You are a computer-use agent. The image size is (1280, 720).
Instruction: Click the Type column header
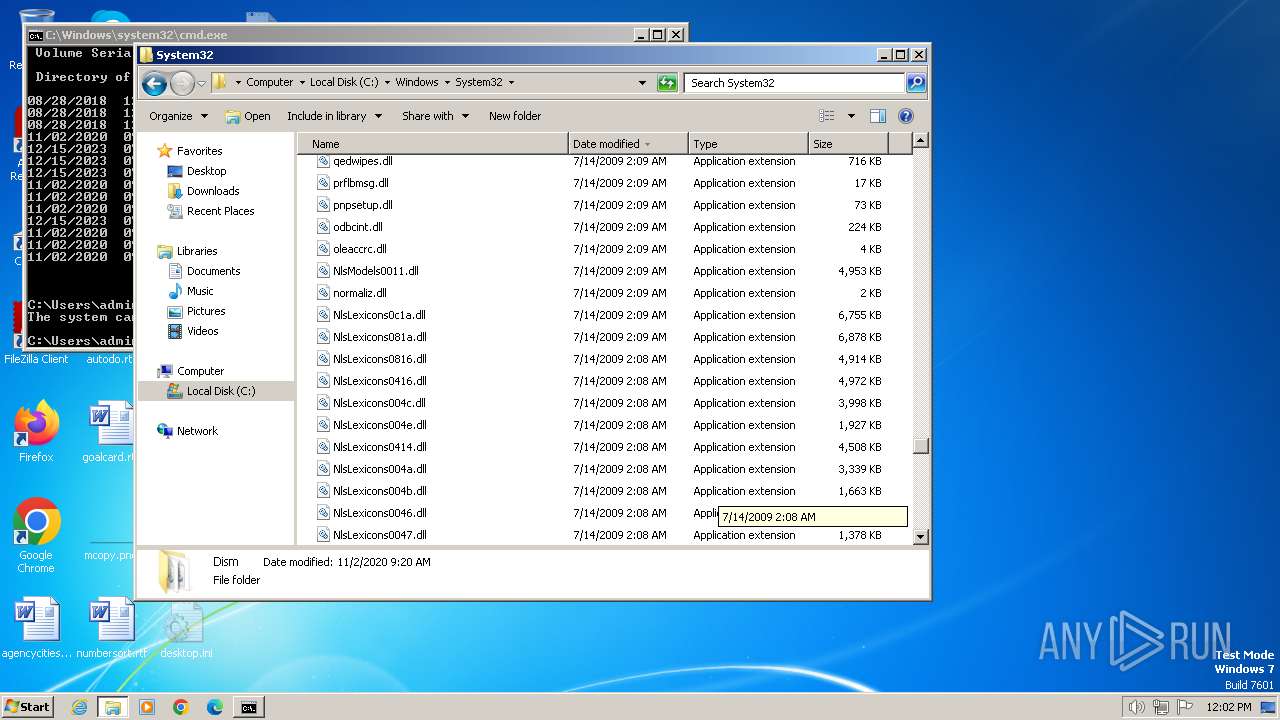tap(747, 144)
